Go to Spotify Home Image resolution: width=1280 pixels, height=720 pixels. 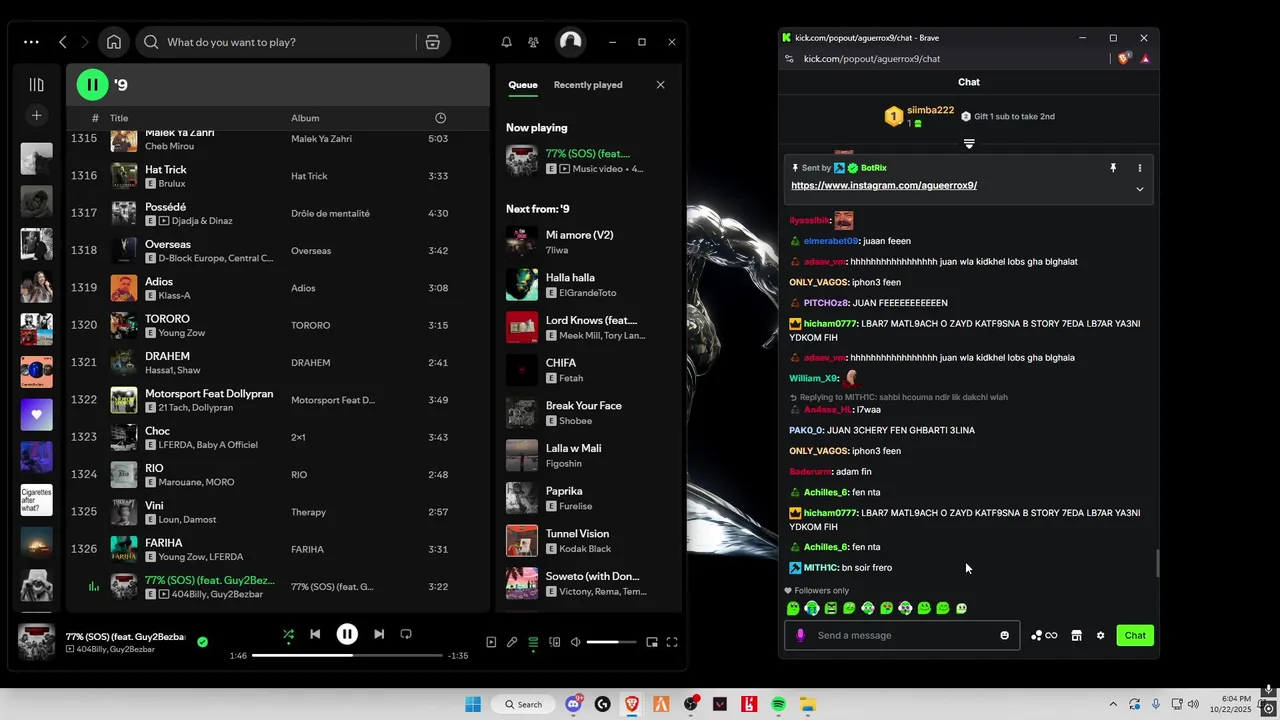(x=114, y=42)
